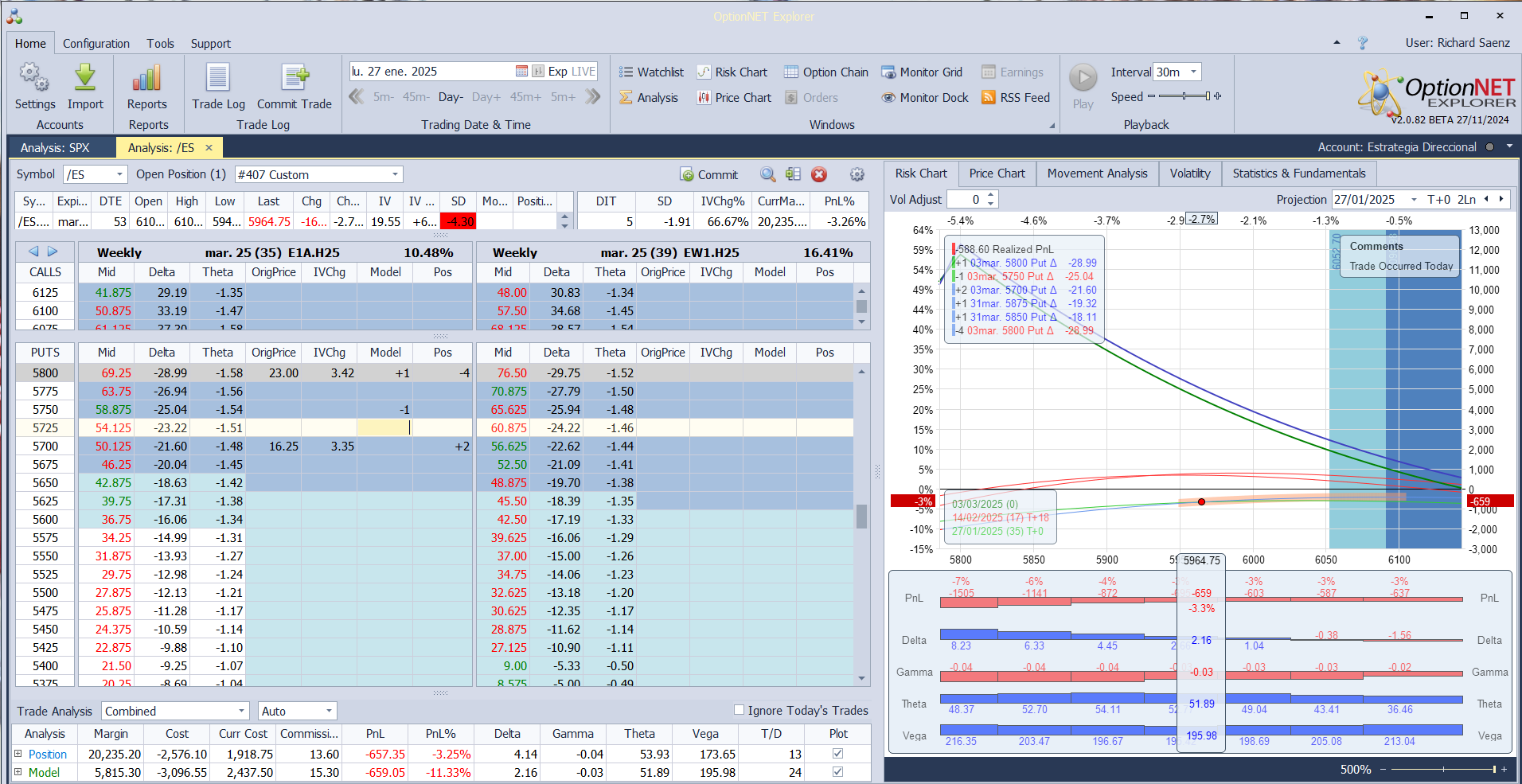
Task: Click the Import accounts icon
Action: 85,87
